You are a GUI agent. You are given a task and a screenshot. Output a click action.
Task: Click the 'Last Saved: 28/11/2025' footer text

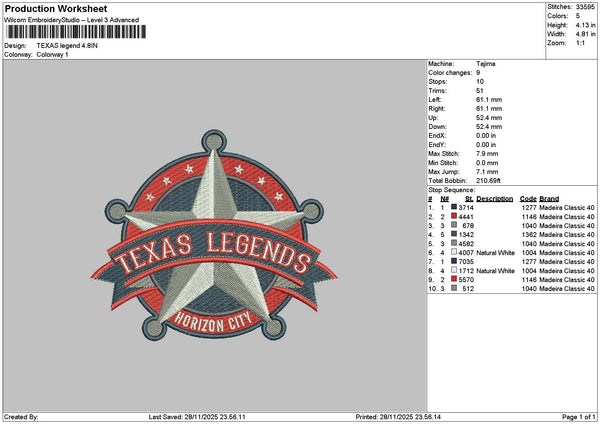pos(197,417)
